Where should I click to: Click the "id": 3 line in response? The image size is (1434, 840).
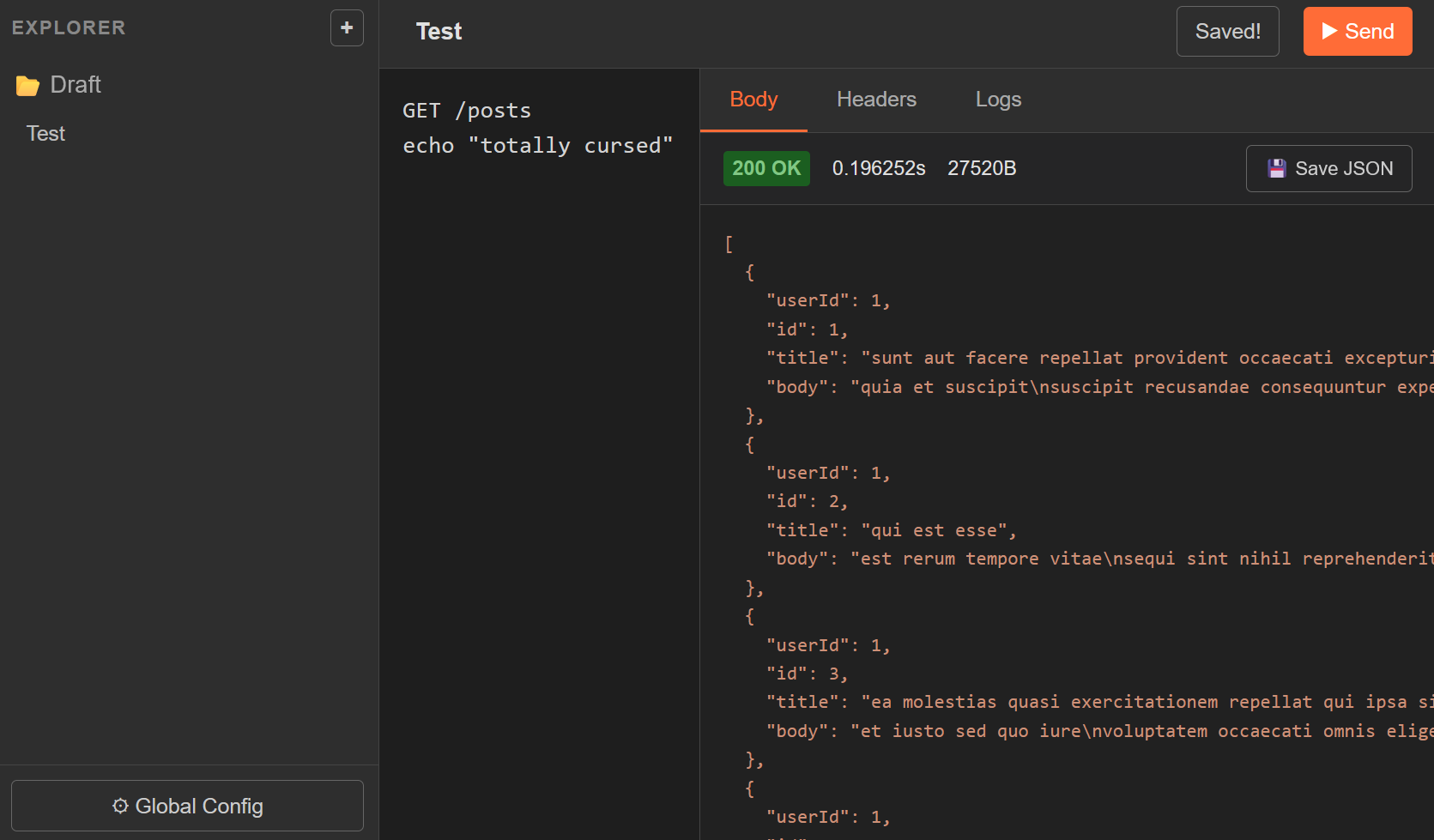click(807, 674)
